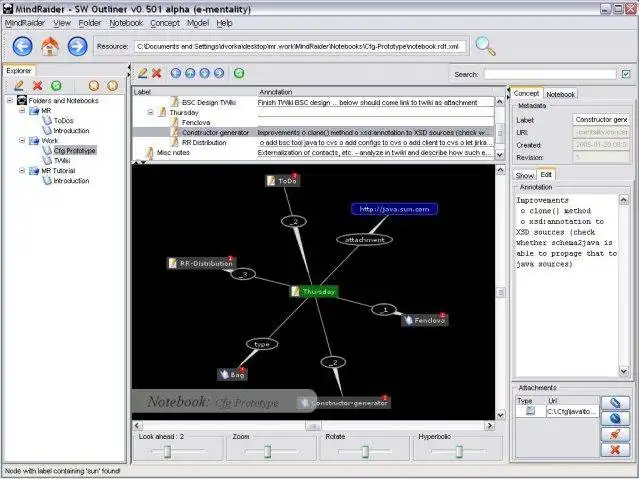Click the Label column header
Image resolution: width=639 pixels, height=479 pixels.
(195, 92)
